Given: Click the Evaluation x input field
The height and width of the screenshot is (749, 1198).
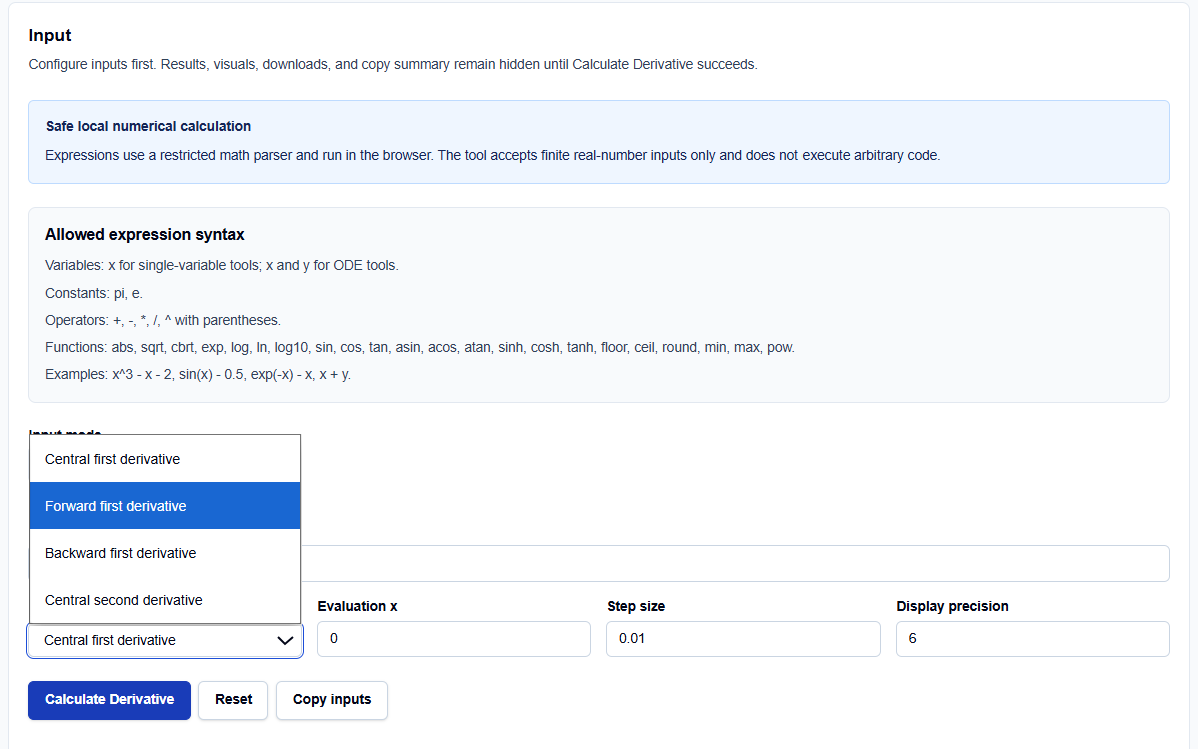Looking at the screenshot, I should (454, 639).
